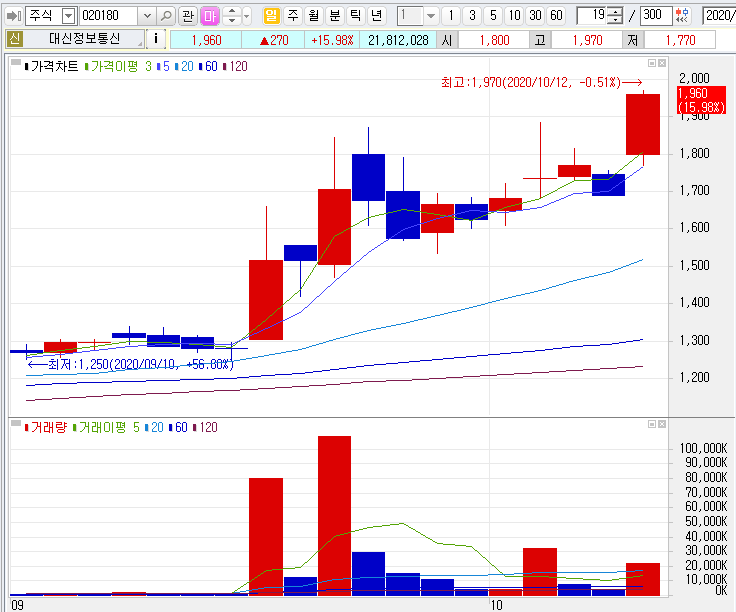Screen dimensions: 736x612
Task: Click the price change ▲270 cell
Action: (x=273, y=40)
